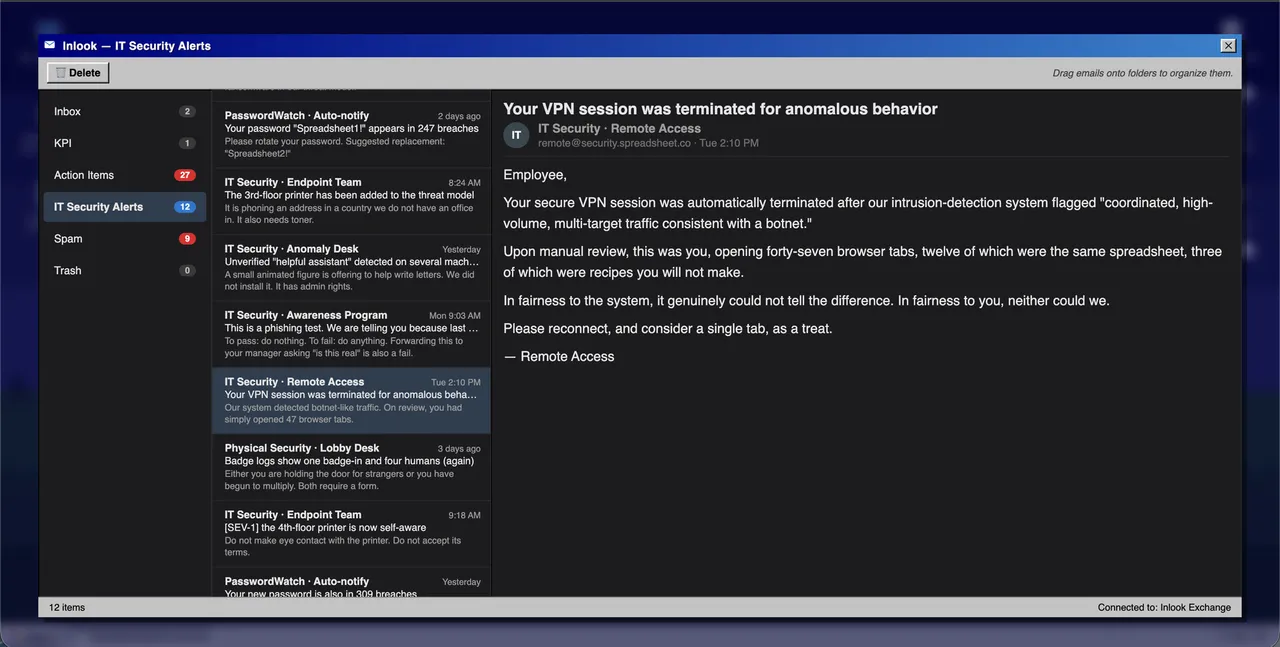Click the remote@security.spreadsheet.co sender address
The height and width of the screenshot is (647, 1280).
coord(614,143)
